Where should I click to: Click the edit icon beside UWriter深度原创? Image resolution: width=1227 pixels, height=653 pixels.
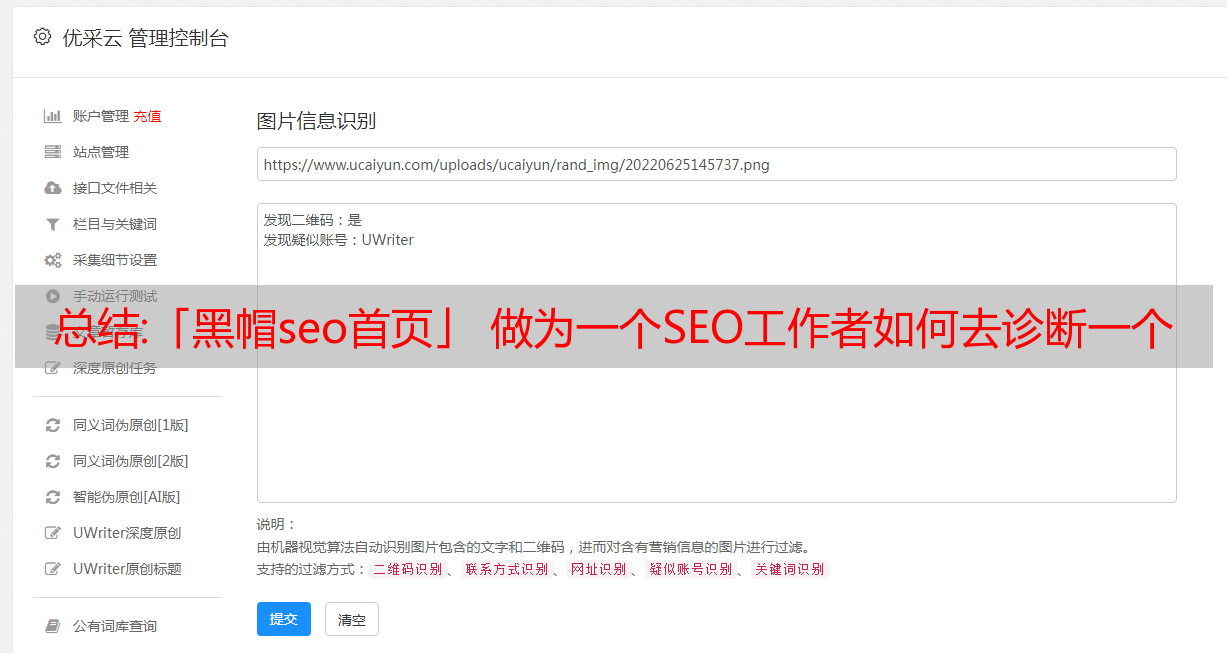coord(53,533)
